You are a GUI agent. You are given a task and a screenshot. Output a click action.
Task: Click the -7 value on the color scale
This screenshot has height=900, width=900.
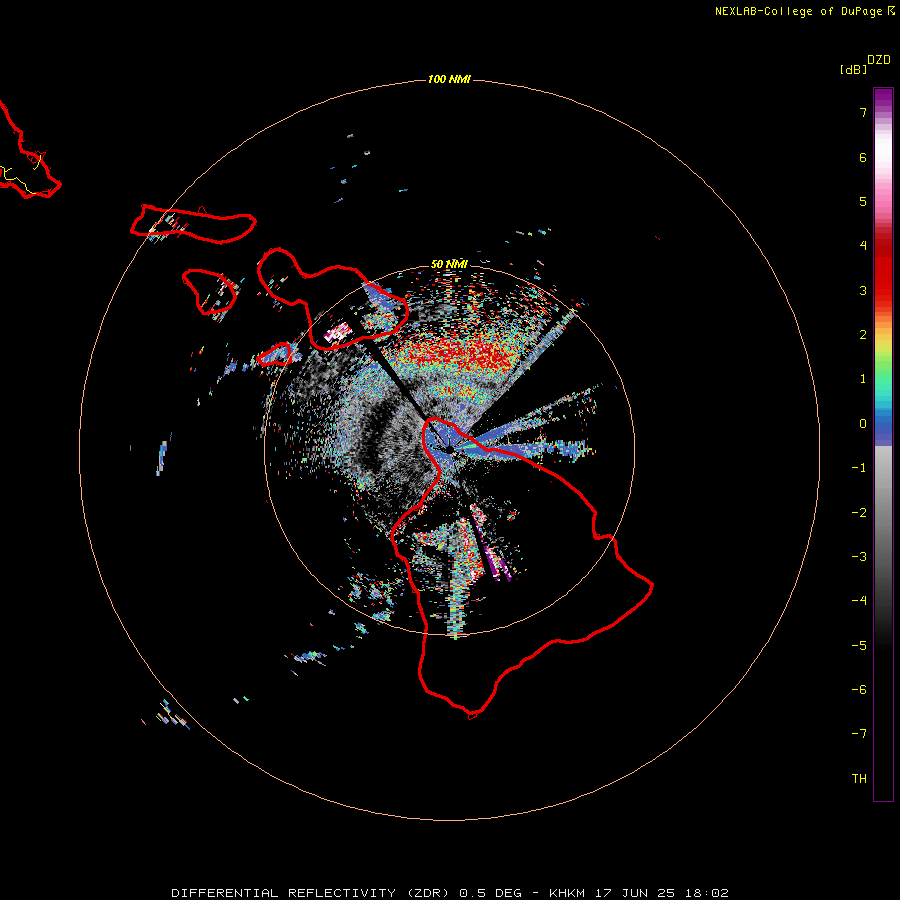tap(859, 734)
